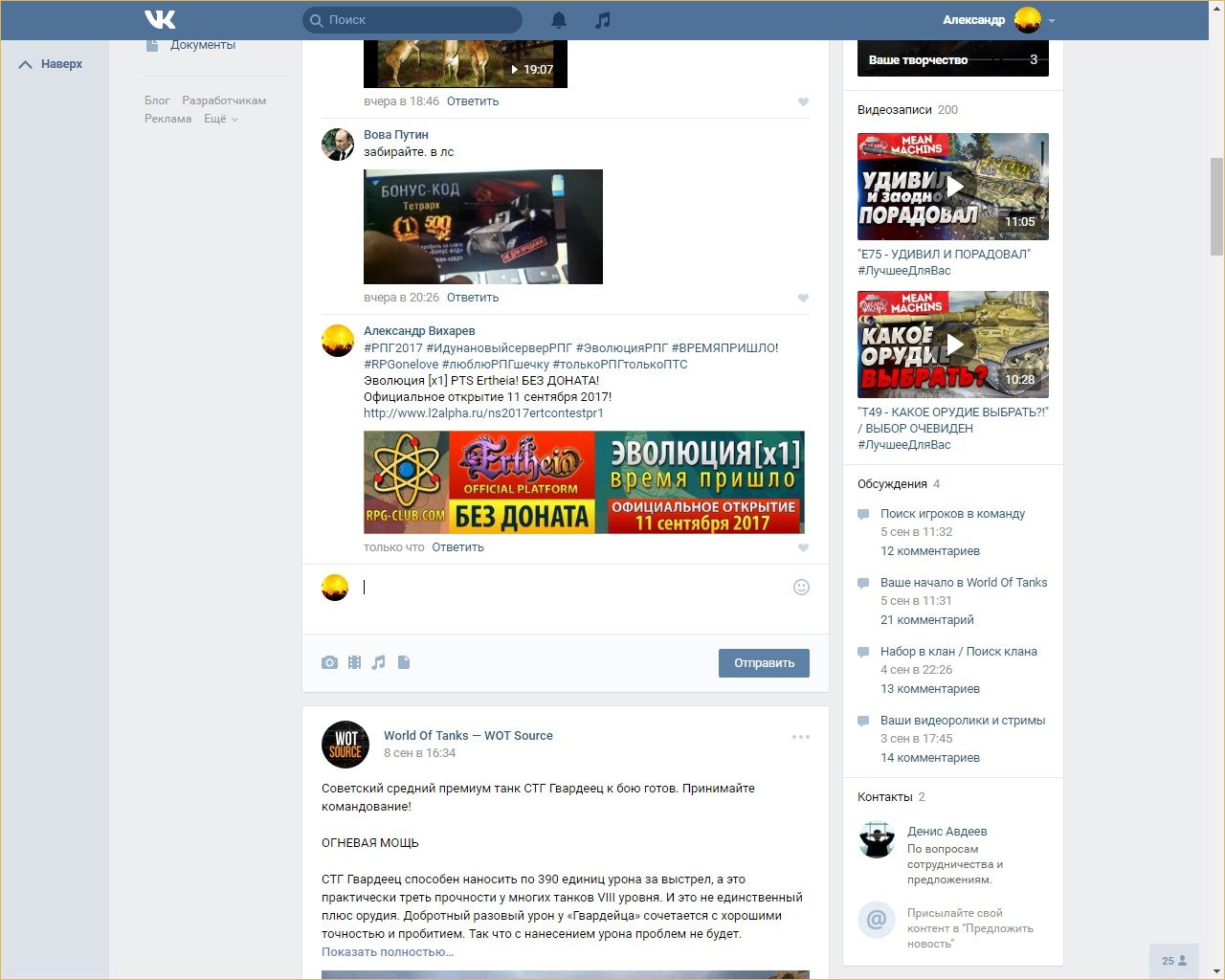
Task: Reply to comment from вчера в 18:46
Action: pos(473,101)
